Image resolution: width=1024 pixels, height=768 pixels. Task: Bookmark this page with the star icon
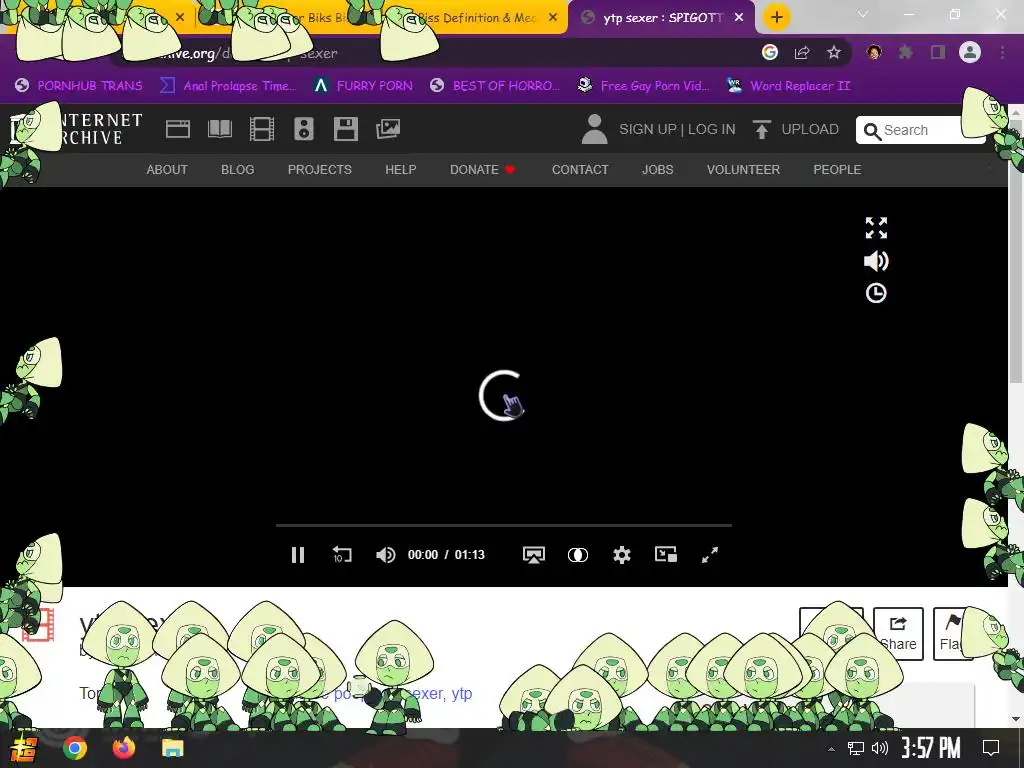[834, 53]
